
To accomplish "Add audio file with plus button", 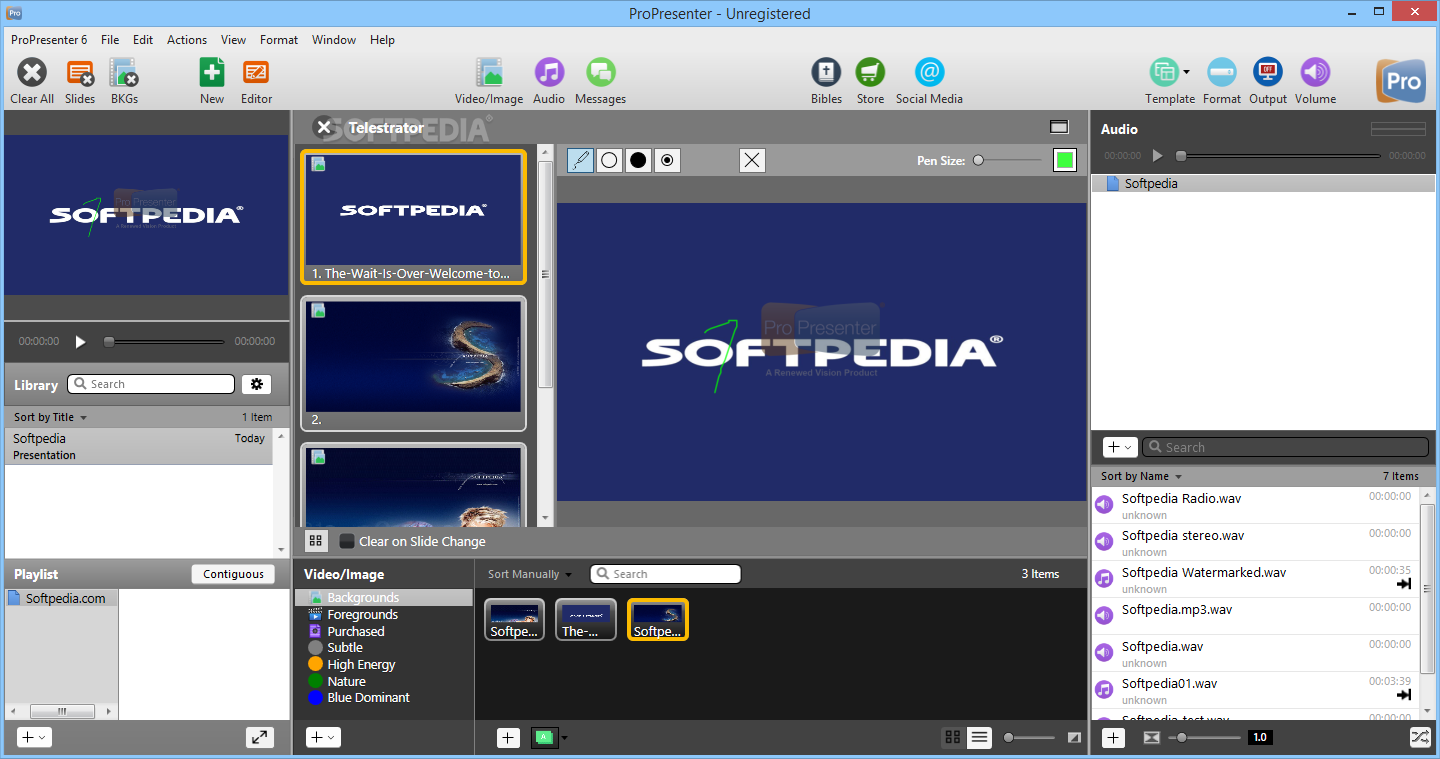I will (1113, 737).
